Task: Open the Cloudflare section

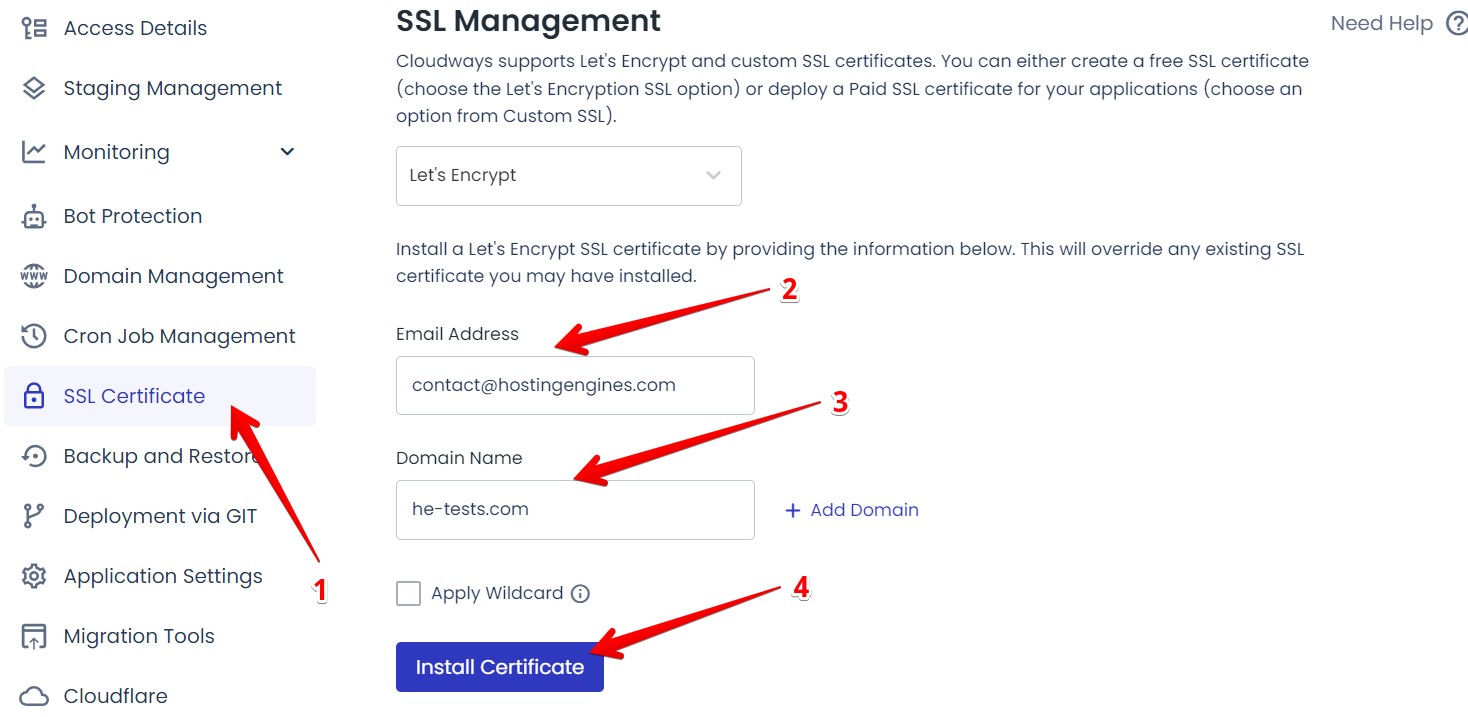Action: 116,696
